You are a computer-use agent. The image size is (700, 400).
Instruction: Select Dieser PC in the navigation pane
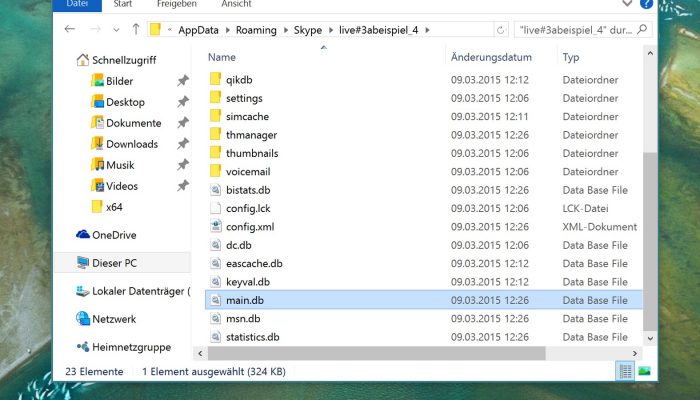[122, 262]
